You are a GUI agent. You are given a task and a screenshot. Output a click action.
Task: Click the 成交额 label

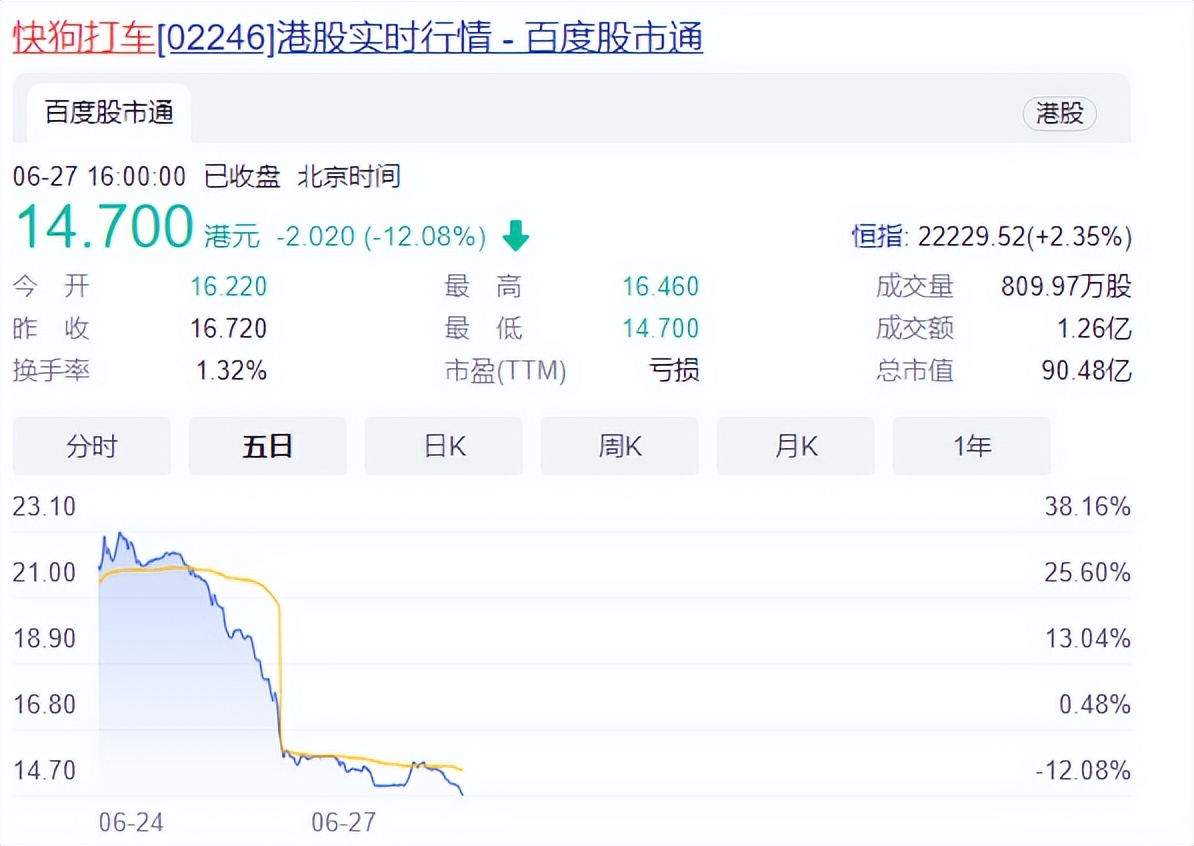915,328
